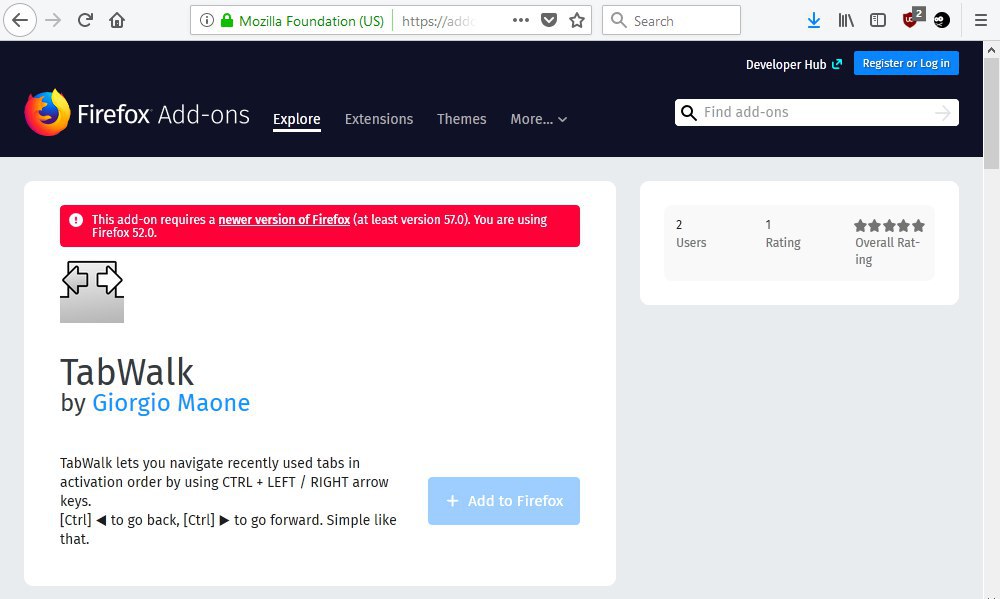Open the uBlock Origin shield icon
Viewport: 1000px width, 599px height.
(x=911, y=19)
